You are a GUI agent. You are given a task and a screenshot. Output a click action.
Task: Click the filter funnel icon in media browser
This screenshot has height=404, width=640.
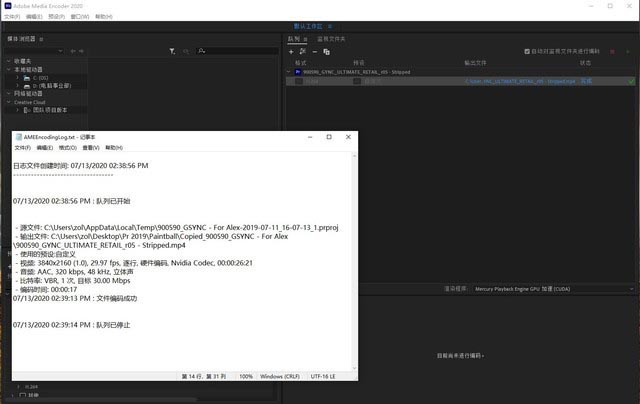coord(172,51)
